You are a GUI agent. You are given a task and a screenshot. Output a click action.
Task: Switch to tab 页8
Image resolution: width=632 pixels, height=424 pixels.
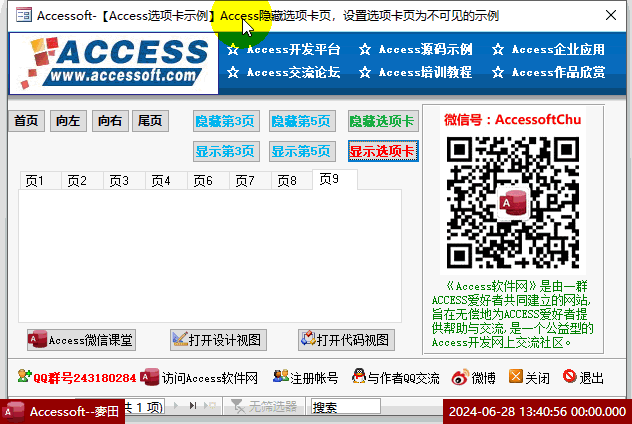coord(292,181)
